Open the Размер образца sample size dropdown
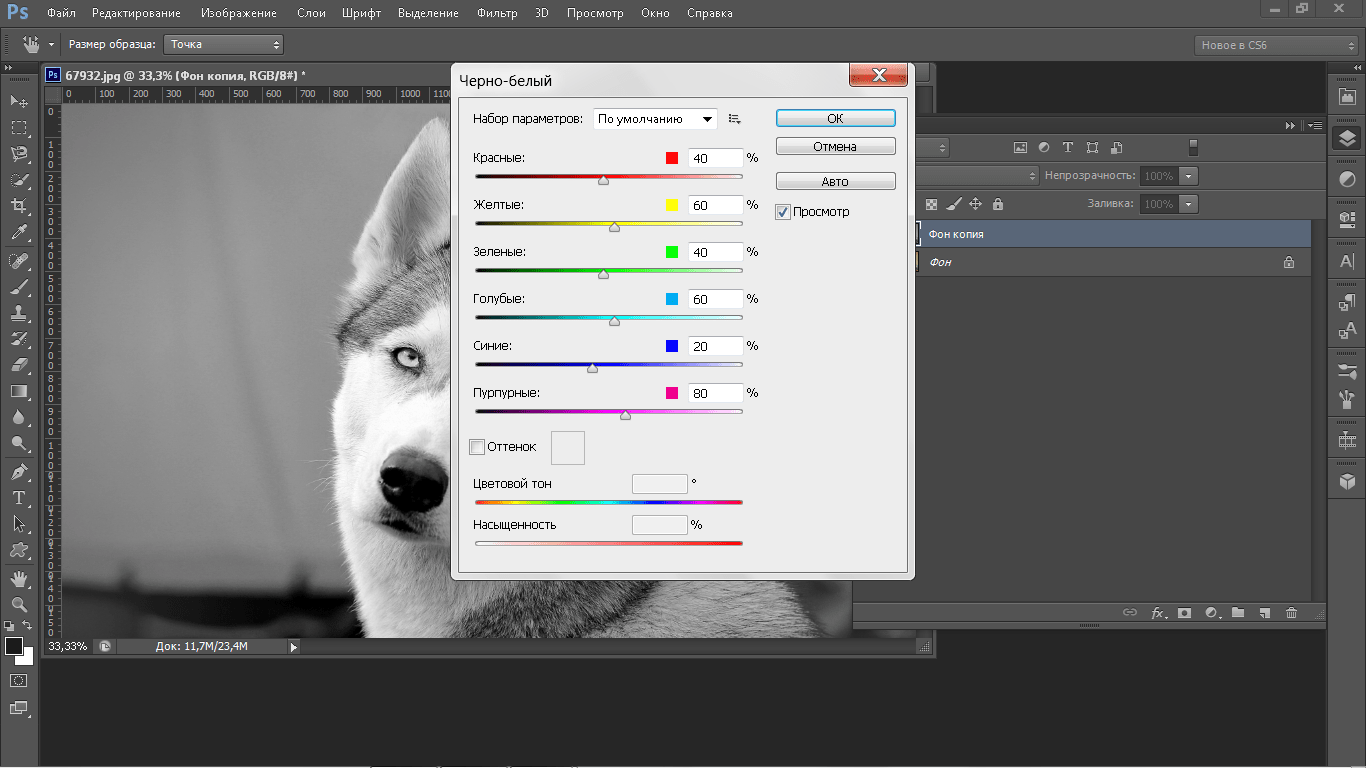 (224, 44)
